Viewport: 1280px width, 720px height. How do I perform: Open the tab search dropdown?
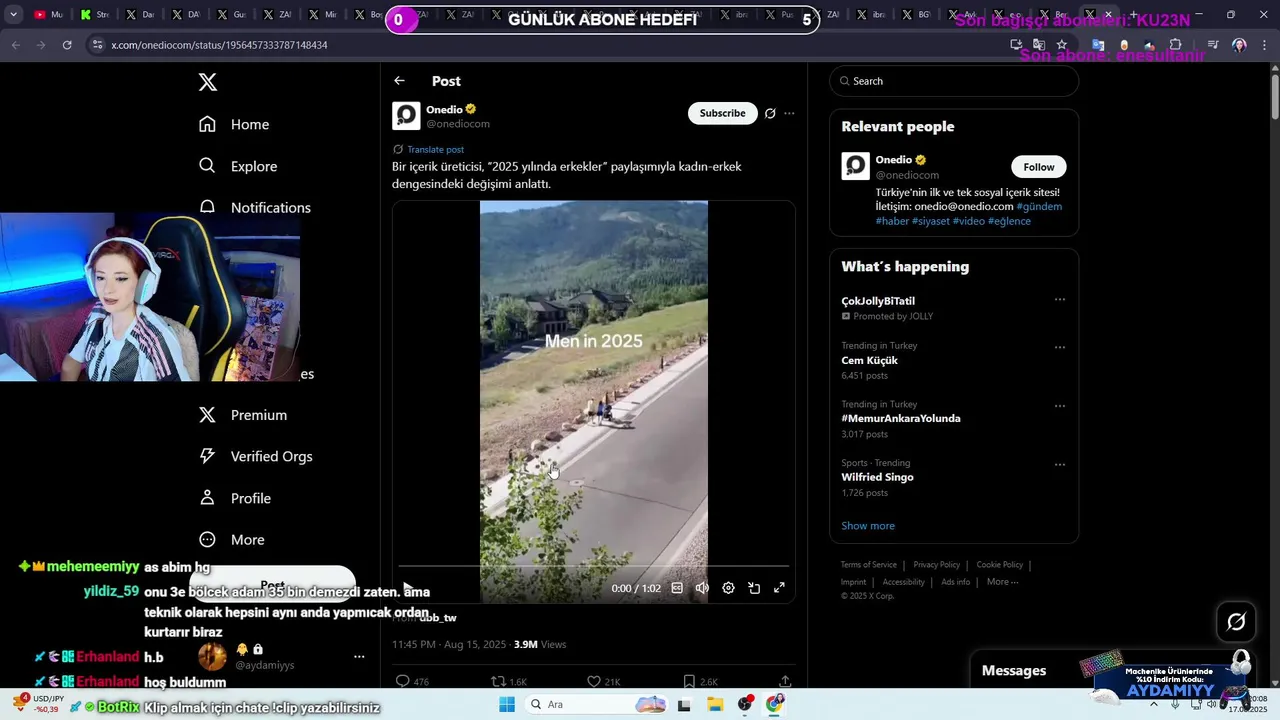click(13, 15)
